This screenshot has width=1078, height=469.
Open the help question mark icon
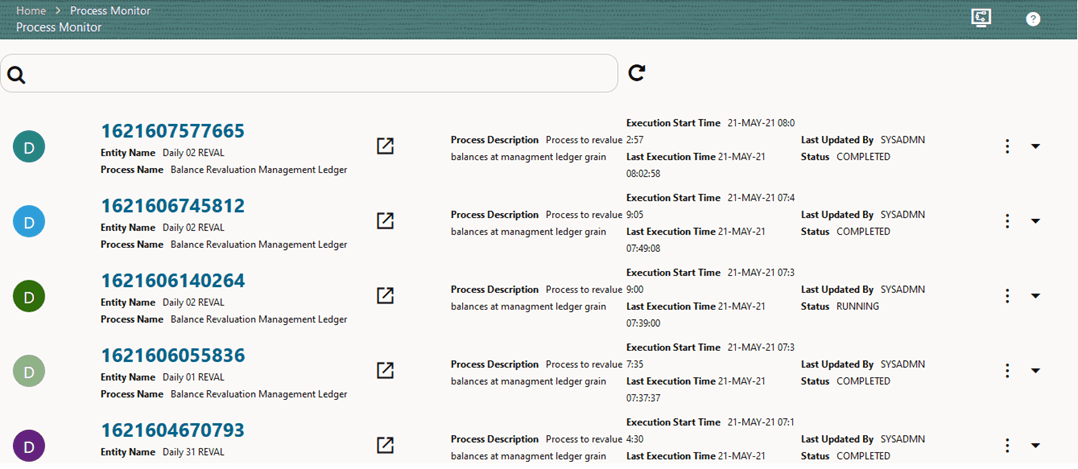click(x=1033, y=19)
